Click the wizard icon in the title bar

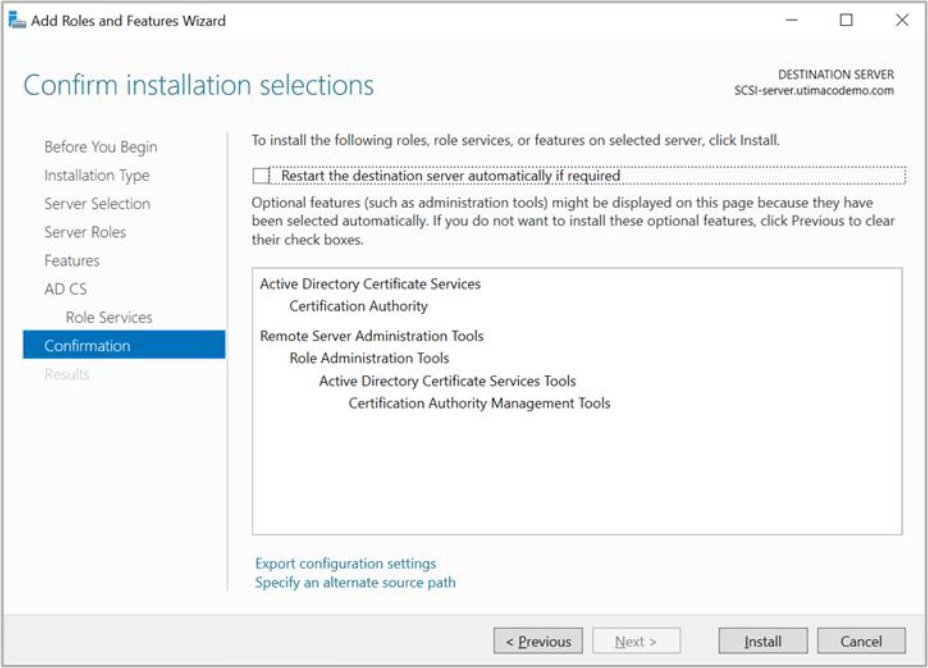point(18,20)
